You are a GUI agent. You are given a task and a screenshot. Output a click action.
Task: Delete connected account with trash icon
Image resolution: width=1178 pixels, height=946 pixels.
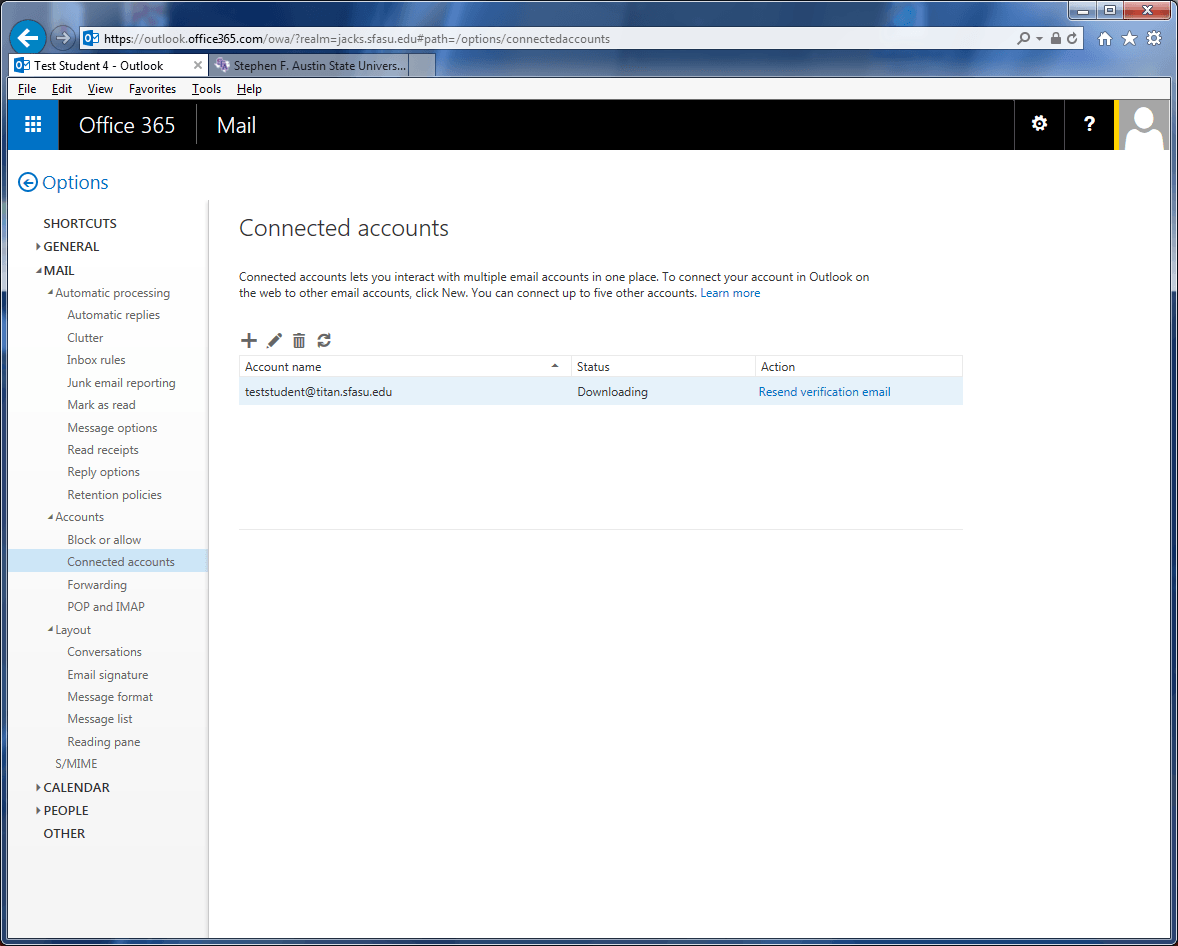[x=299, y=341]
